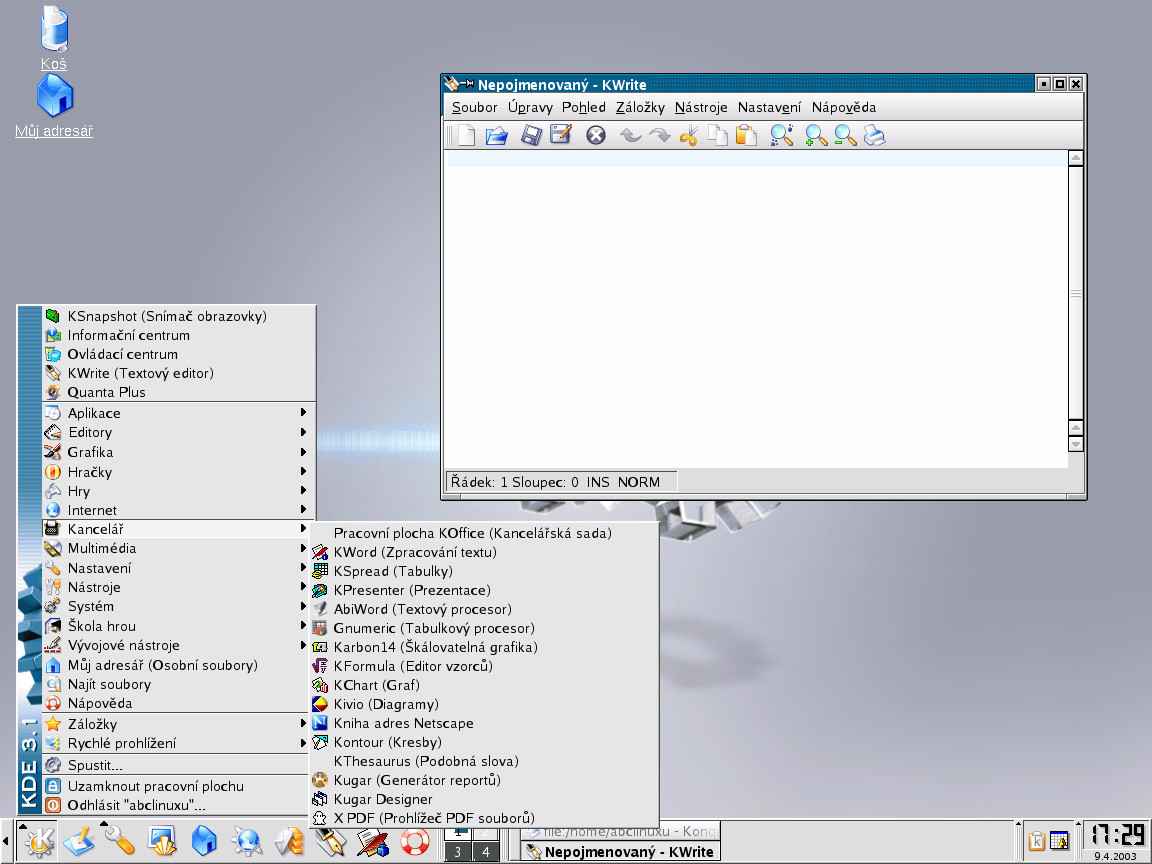Open the Úpravy menu in KWrite

pyautogui.click(x=530, y=107)
